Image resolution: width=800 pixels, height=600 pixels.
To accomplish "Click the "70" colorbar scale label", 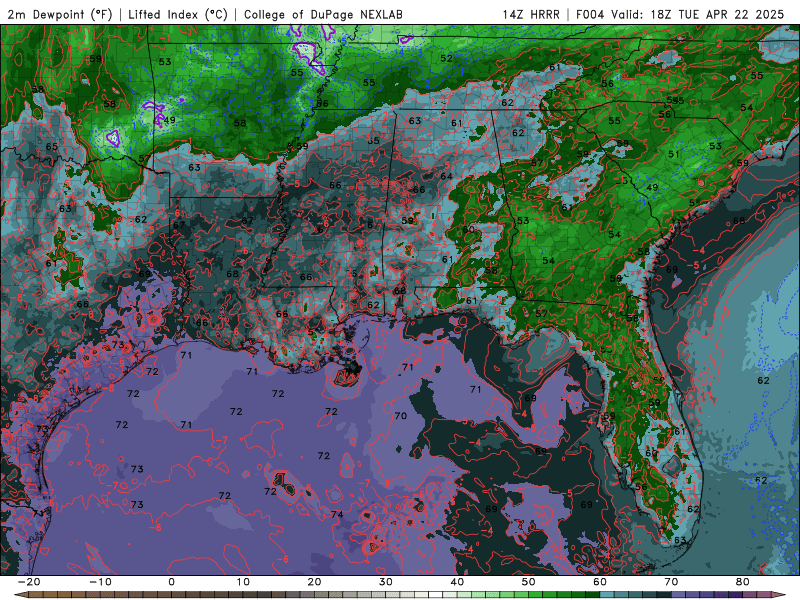I will coord(671,582).
